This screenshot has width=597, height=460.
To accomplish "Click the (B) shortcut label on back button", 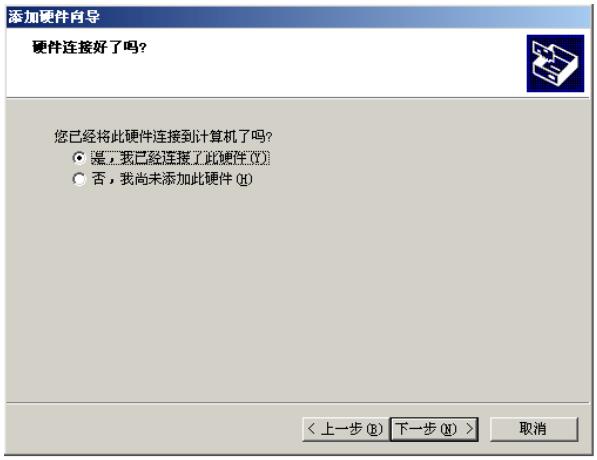I will point(374,429).
